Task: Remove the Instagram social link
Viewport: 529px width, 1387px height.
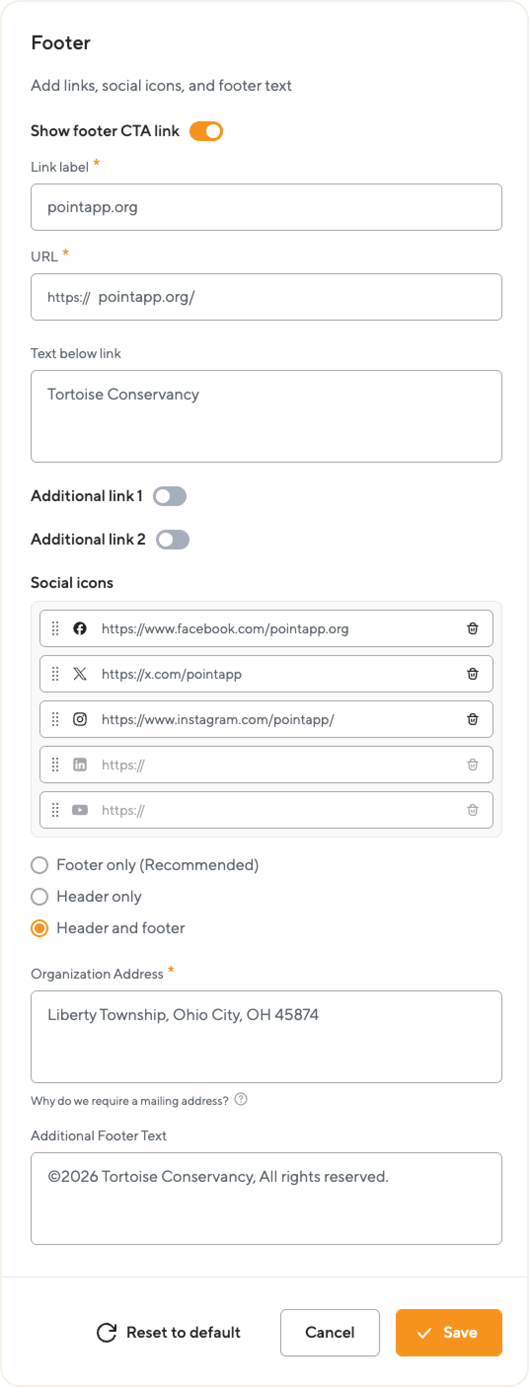Action: 473,719
